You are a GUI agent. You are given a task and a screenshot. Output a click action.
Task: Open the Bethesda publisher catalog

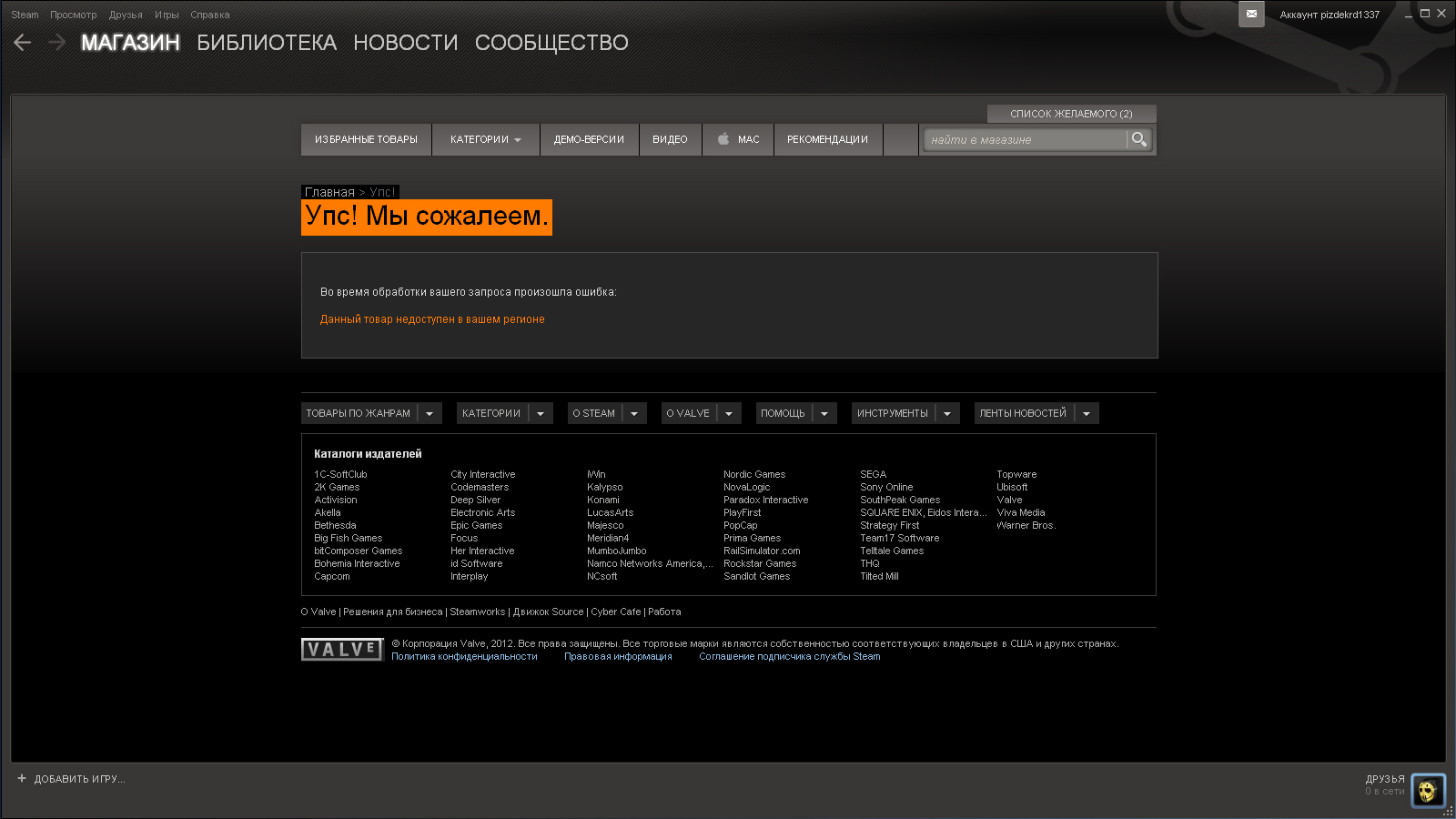point(335,525)
